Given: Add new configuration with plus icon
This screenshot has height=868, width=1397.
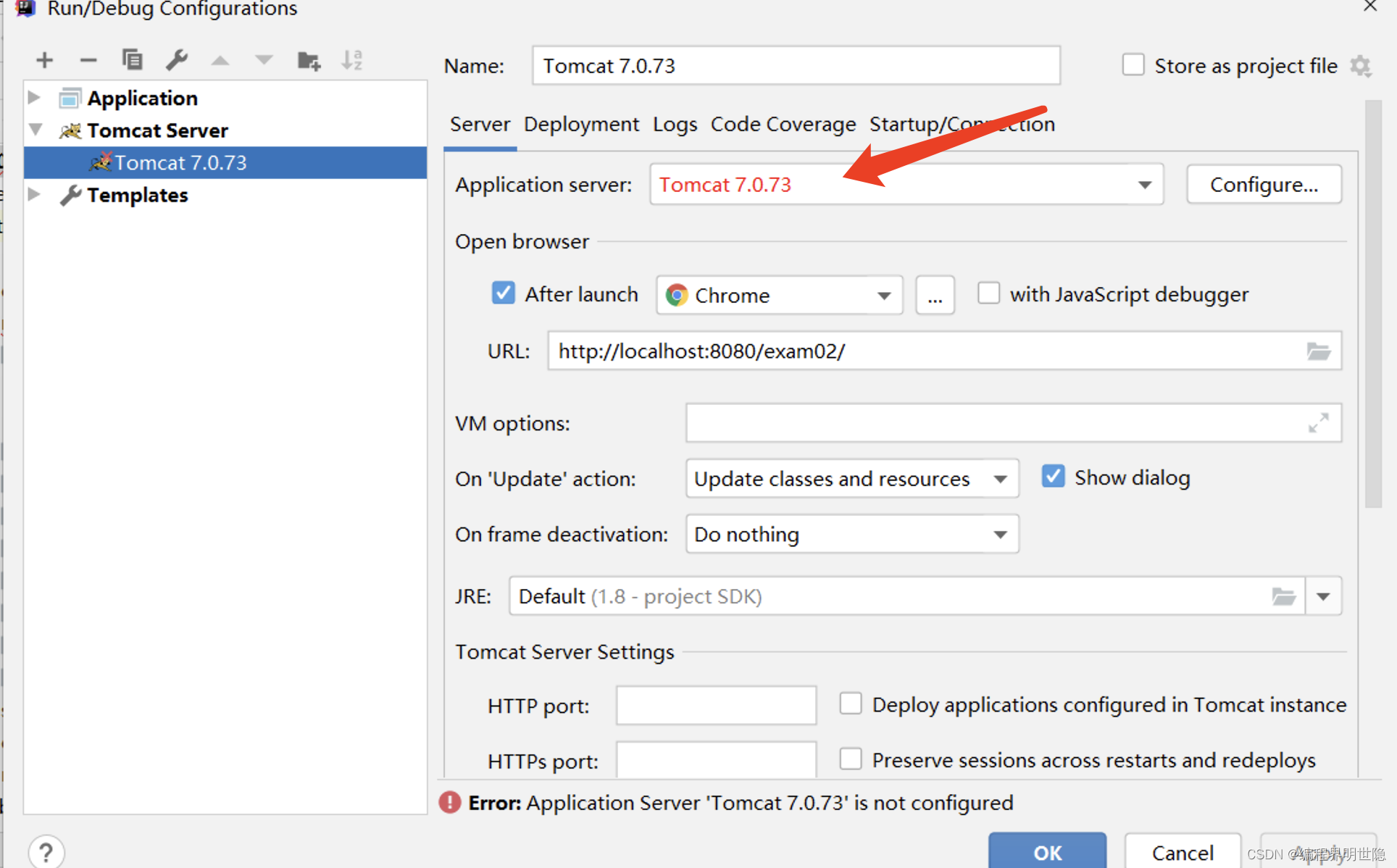Looking at the screenshot, I should [x=44, y=60].
